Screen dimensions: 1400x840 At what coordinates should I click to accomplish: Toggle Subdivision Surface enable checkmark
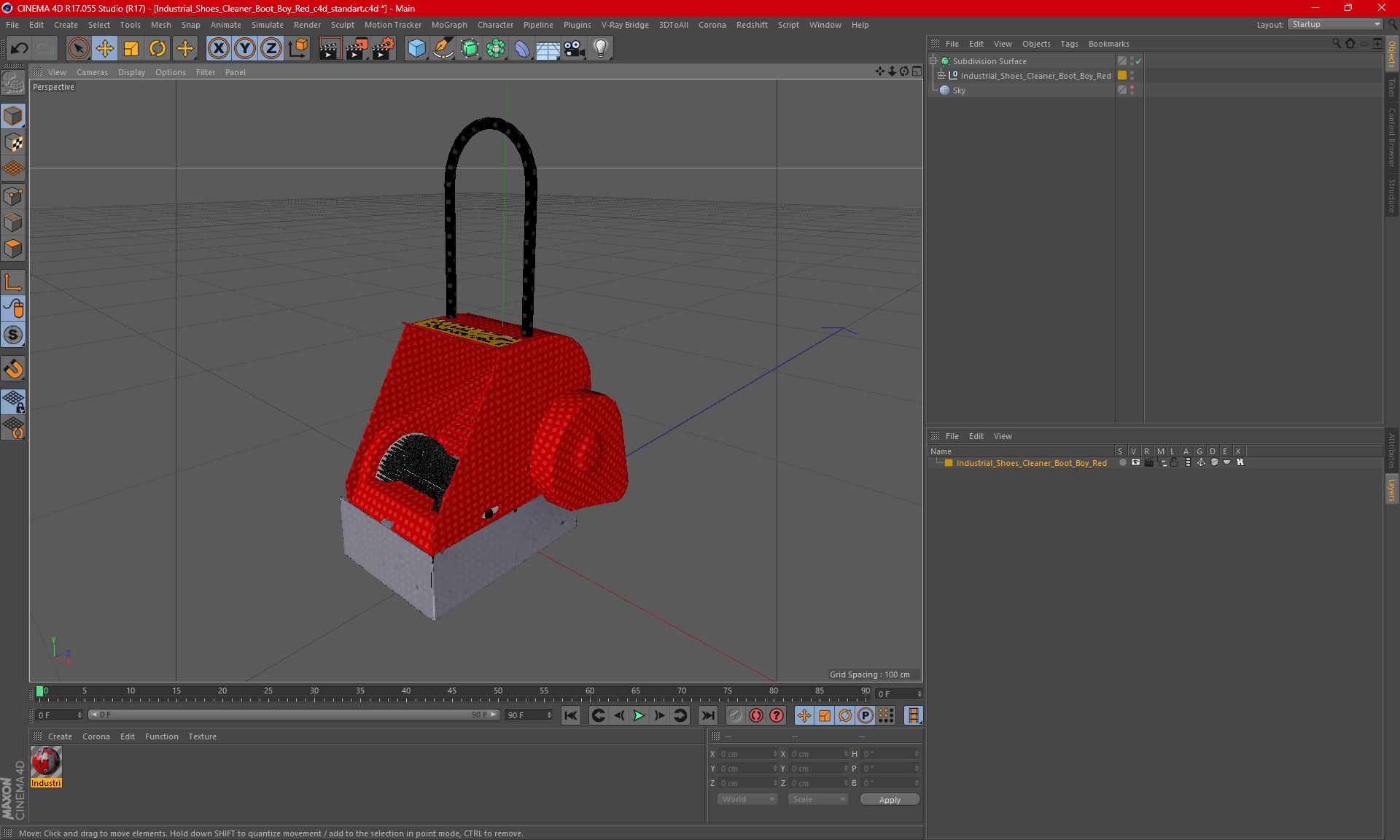1139,61
